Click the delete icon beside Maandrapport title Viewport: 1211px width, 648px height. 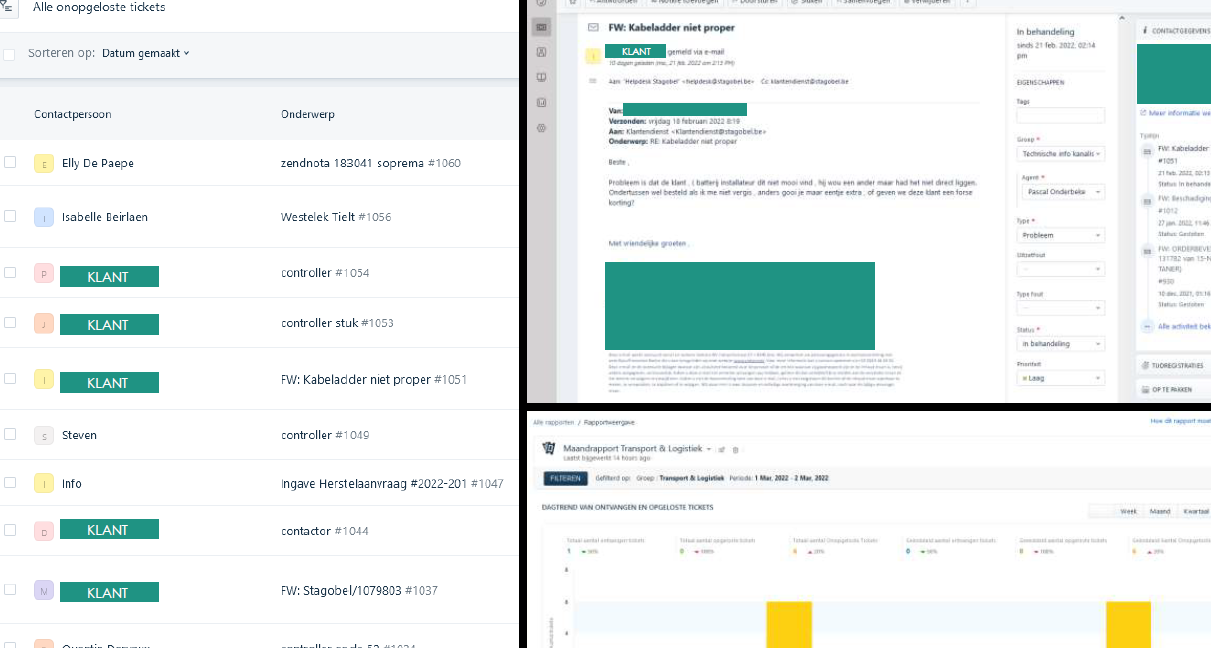pyautogui.click(x=736, y=449)
